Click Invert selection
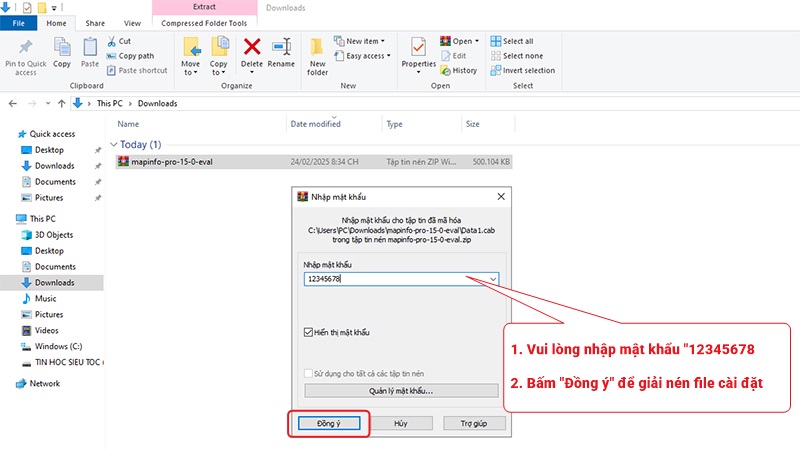This screenshot has height=450, width=800. [522, 70]
